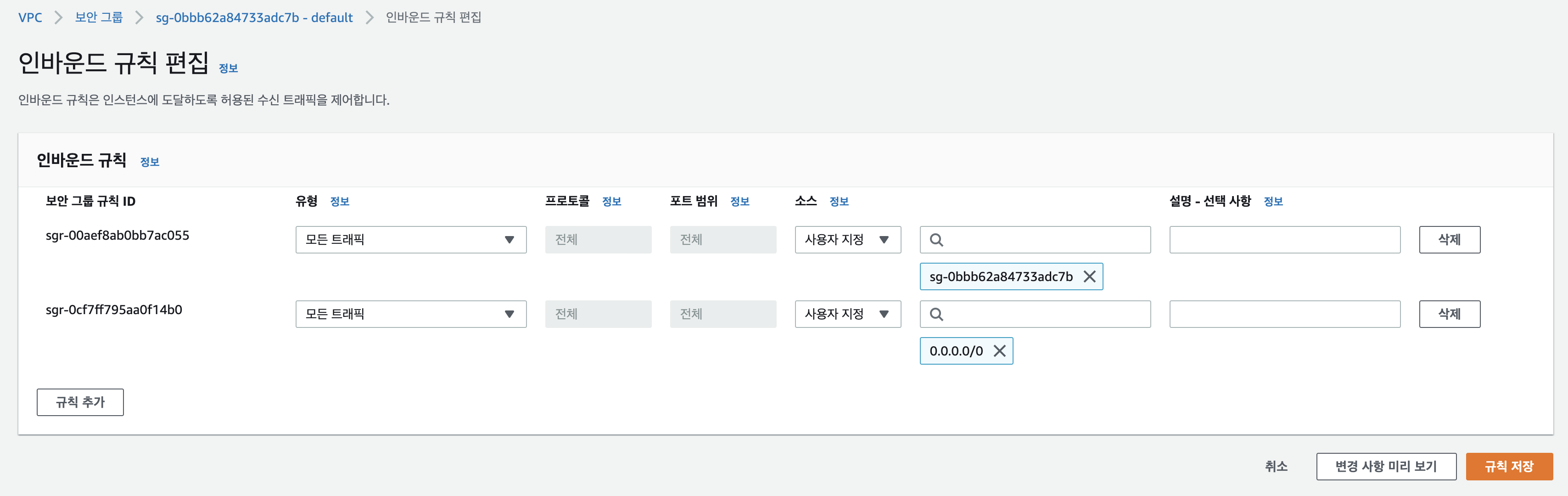This screenshot has width=1568, height=496.
Task: Click first rule's description input field
Action: (1284, 240)
